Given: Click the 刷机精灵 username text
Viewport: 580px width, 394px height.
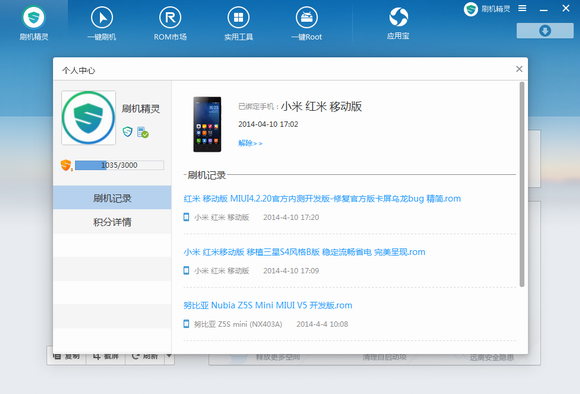Looking at the screenshot, I should (x=141, y=109).
